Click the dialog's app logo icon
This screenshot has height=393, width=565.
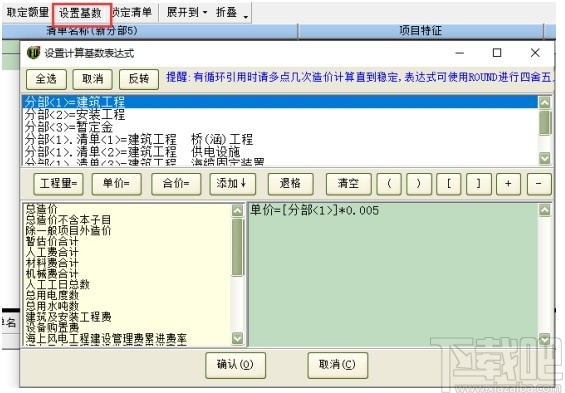(34, 53)
